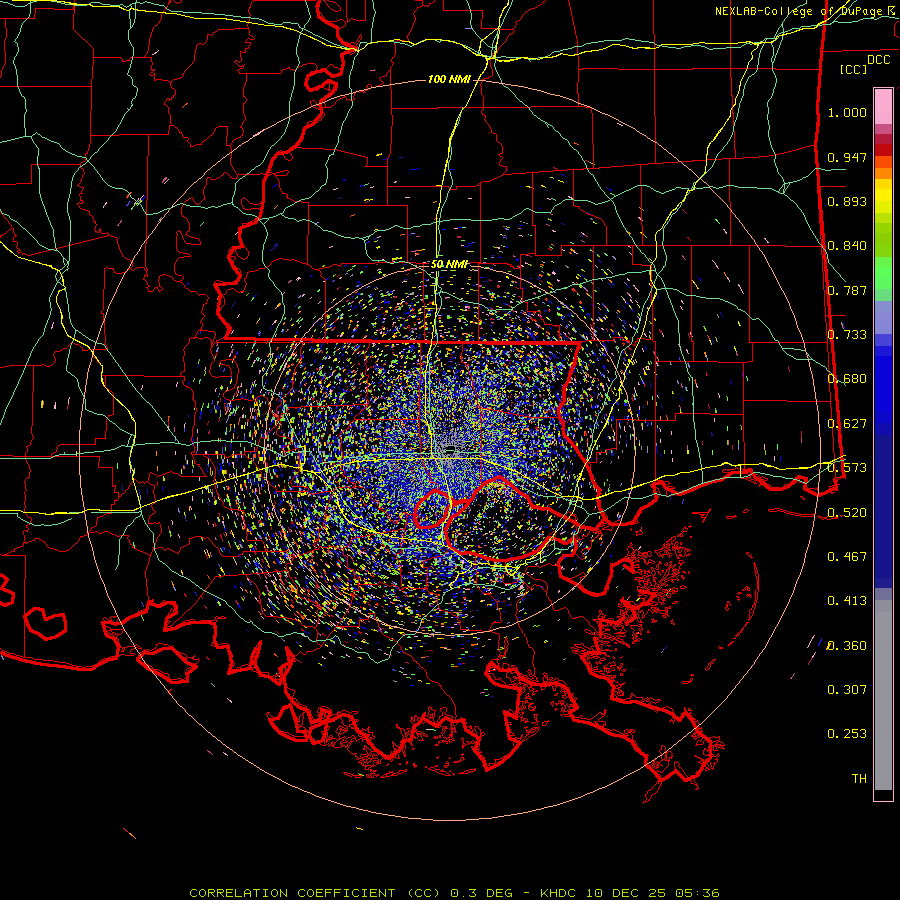Click the gray band of the color scale
The image size is (900, 900).
click(x=883, y=695)
